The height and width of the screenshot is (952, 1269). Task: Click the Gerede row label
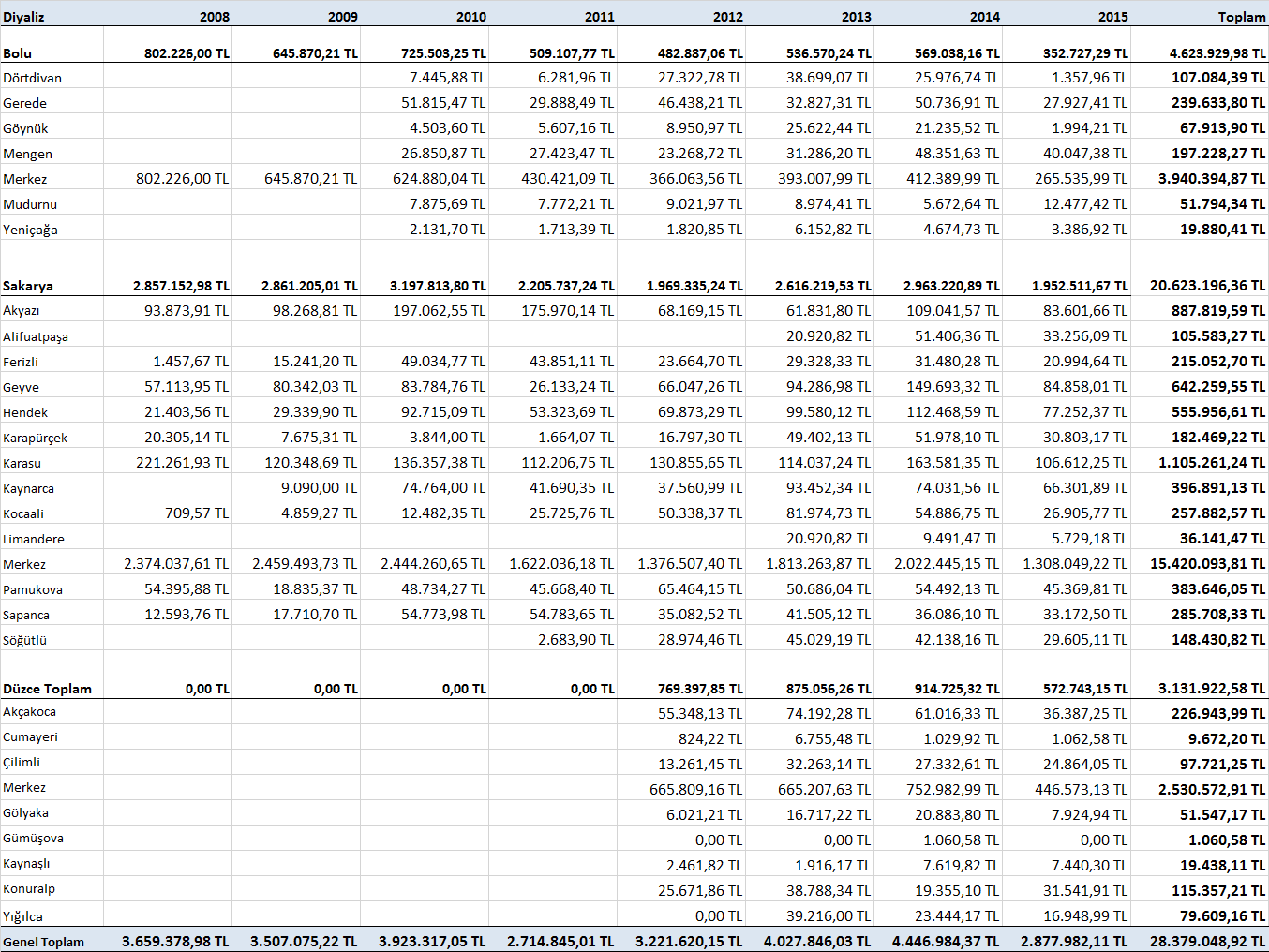coord(24,103)
